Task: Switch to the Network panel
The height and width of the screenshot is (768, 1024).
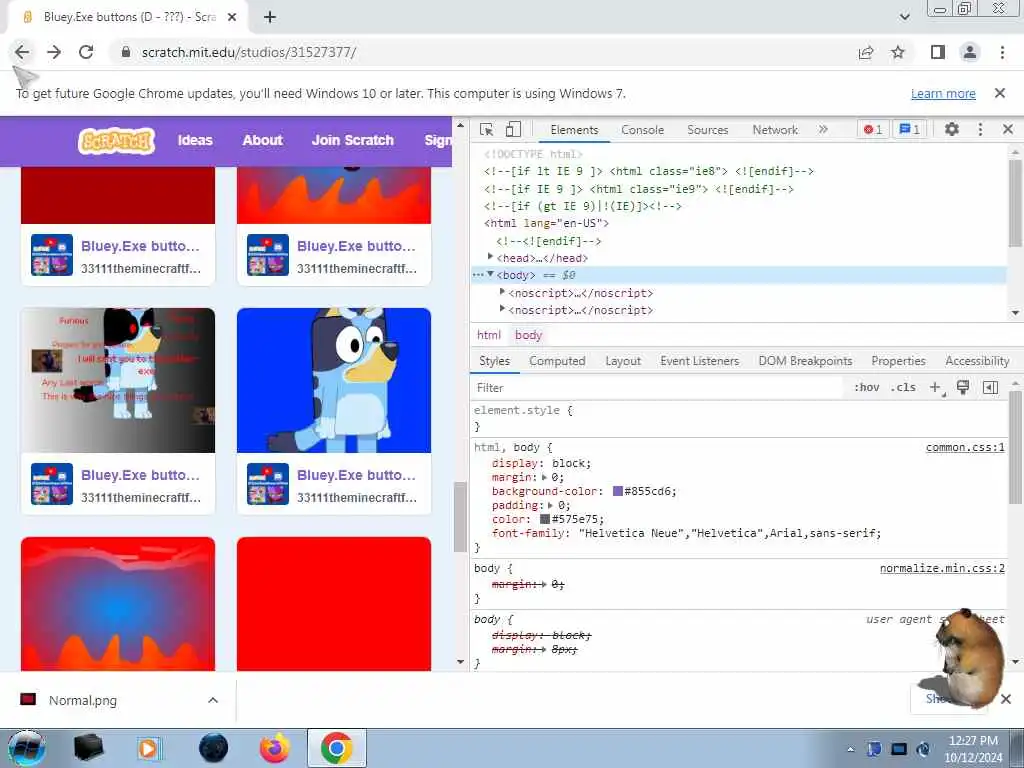Action: point(775,130)
